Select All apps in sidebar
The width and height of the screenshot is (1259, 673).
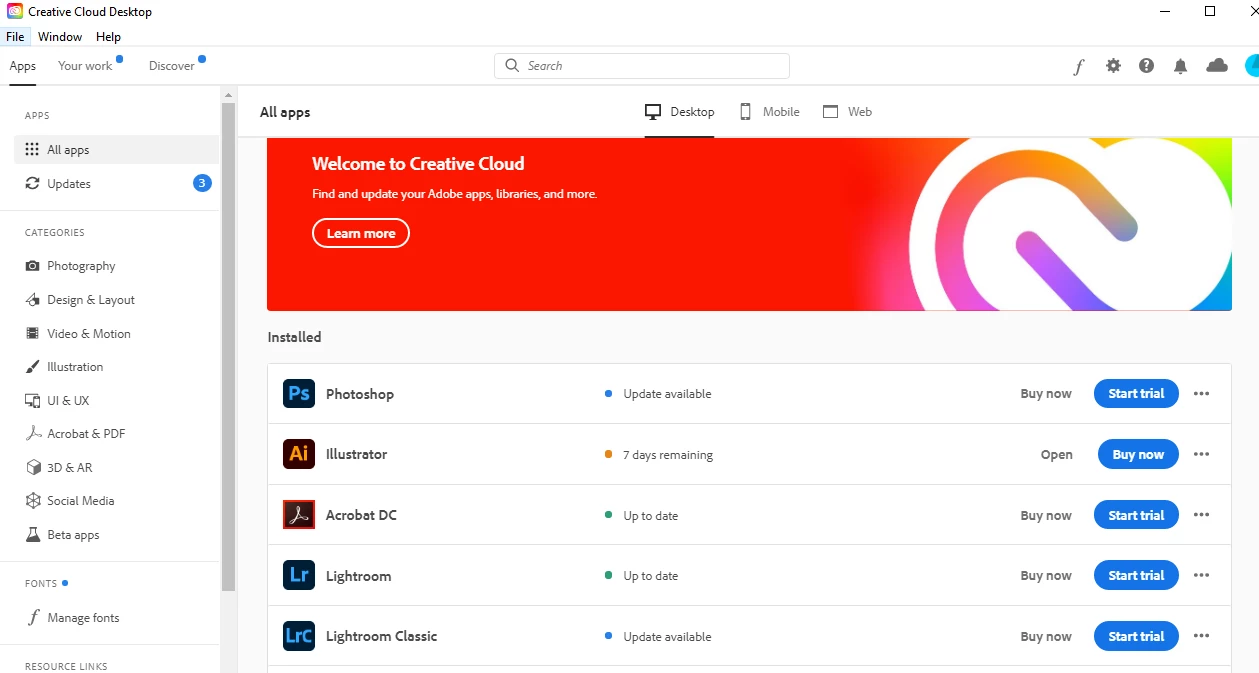click(x=116, y=150)
